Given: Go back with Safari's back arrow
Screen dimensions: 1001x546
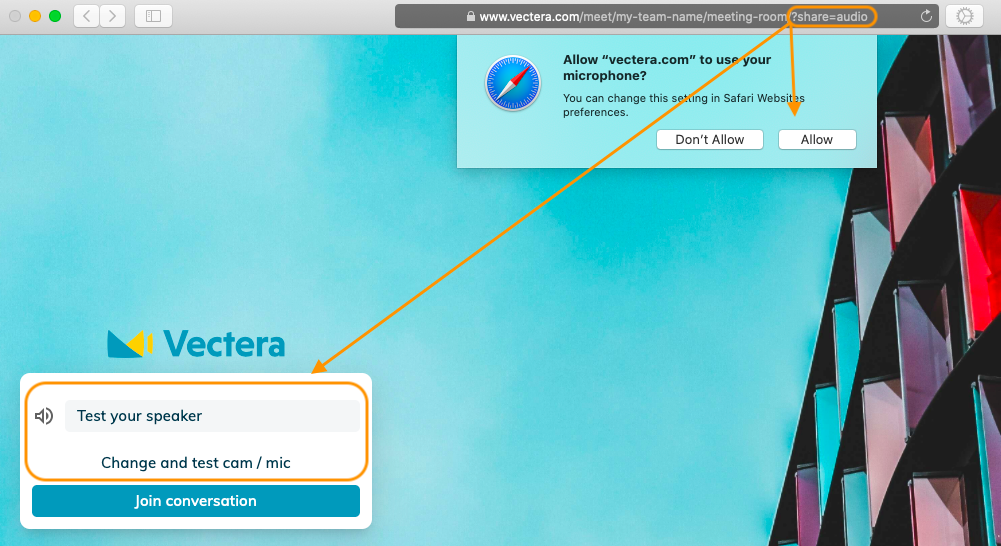Looking at the screenshot, I should click(x=87, y=16).
